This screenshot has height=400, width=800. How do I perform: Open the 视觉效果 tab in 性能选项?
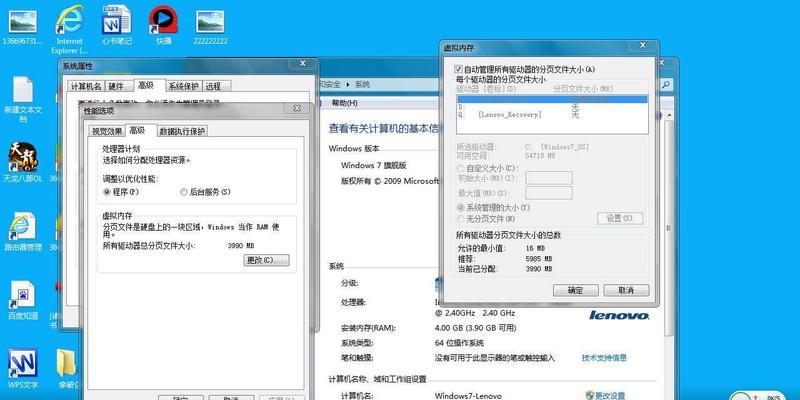107,131
